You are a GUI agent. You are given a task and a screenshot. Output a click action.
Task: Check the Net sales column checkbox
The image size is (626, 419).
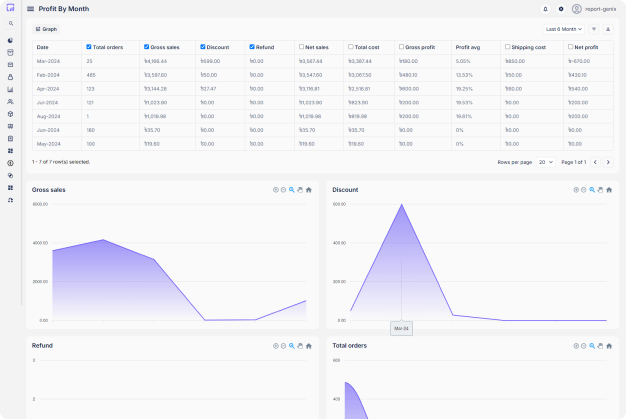pos(301,47)
